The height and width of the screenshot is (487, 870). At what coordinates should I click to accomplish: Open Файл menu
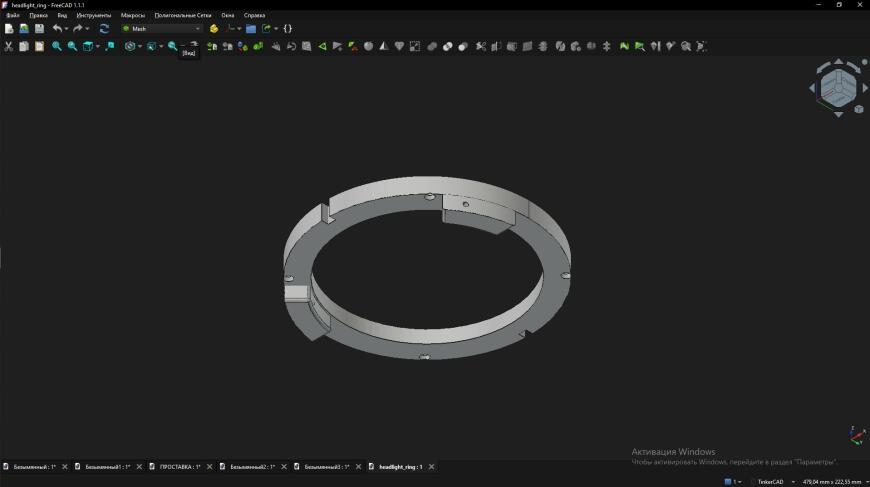(13, 15)
